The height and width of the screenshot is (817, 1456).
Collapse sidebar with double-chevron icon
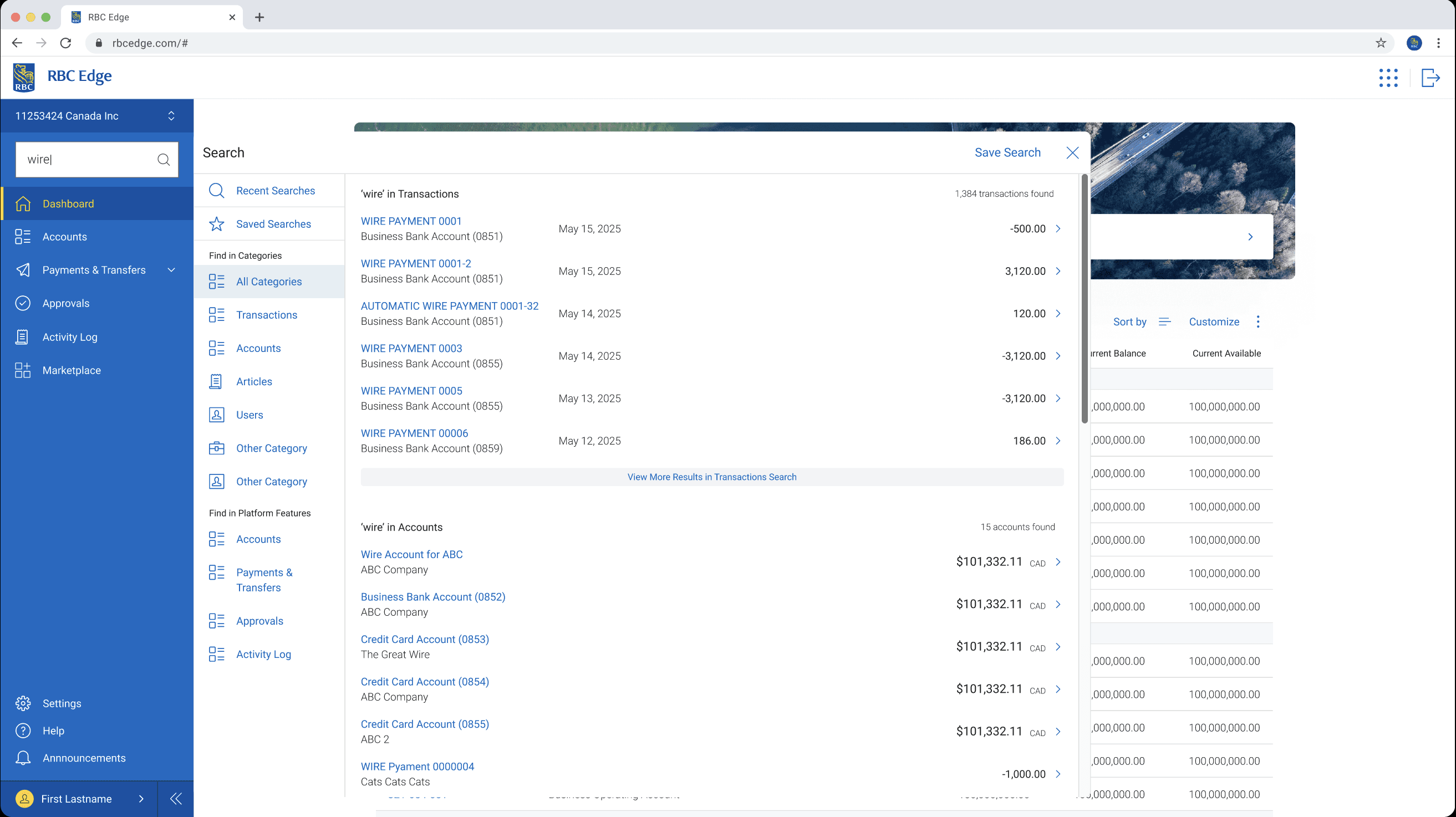tap(176, 798)
